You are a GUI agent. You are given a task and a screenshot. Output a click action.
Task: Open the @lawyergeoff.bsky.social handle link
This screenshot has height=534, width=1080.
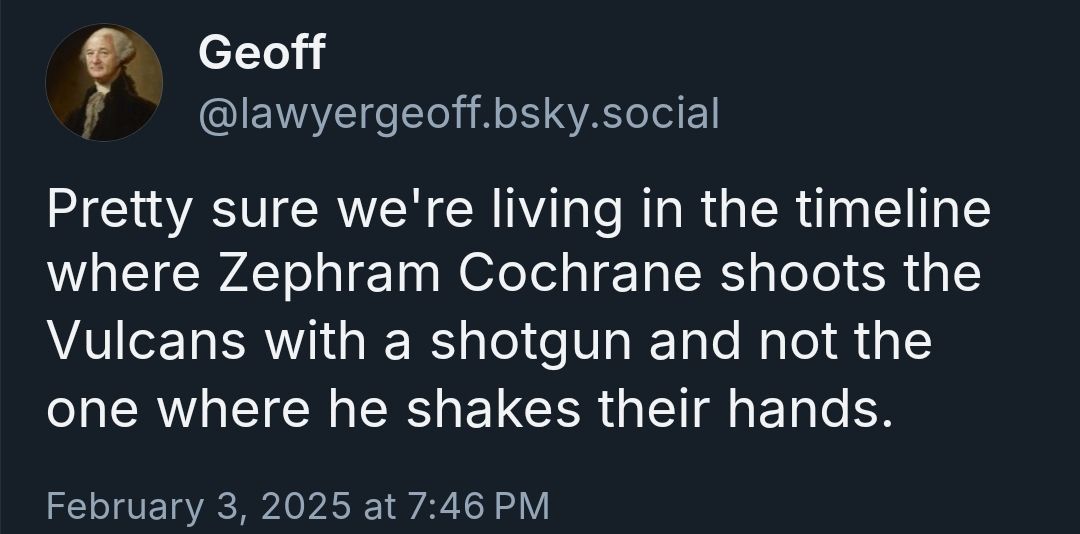tap(458, 114)
